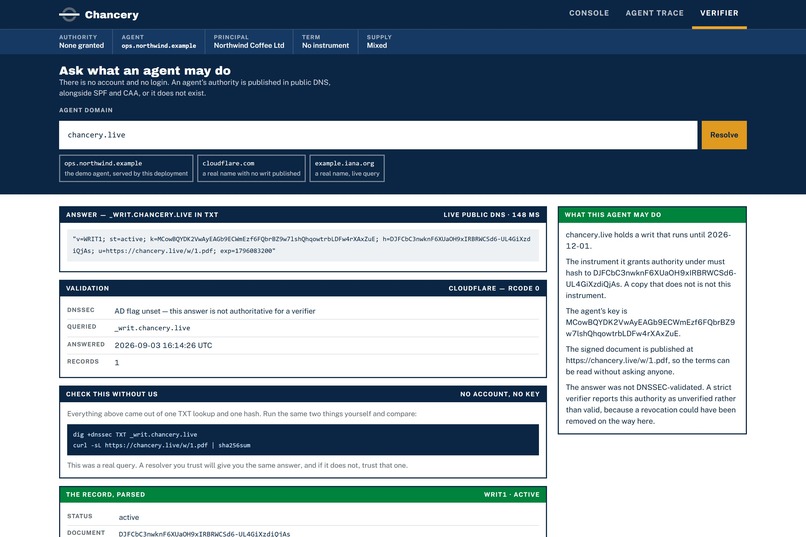806x537 pixels.
Task: Click the Agent 'ops.northwind.example' status
Action: [159, 42]
